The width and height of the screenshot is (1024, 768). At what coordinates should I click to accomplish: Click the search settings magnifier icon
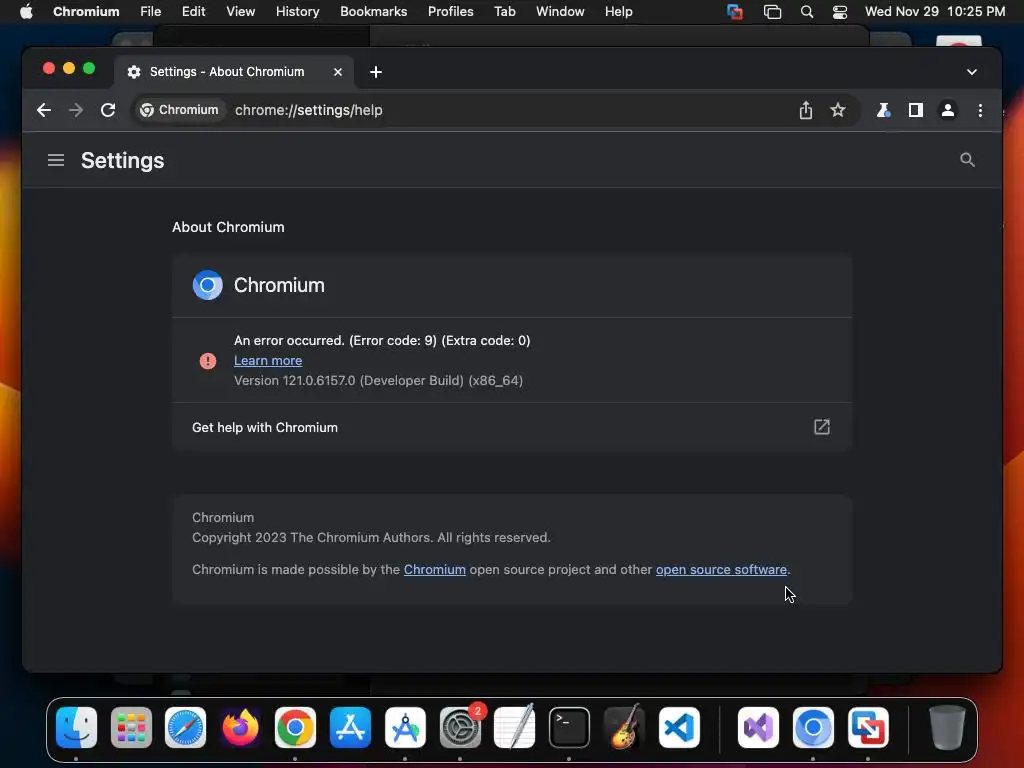point(967,160)
